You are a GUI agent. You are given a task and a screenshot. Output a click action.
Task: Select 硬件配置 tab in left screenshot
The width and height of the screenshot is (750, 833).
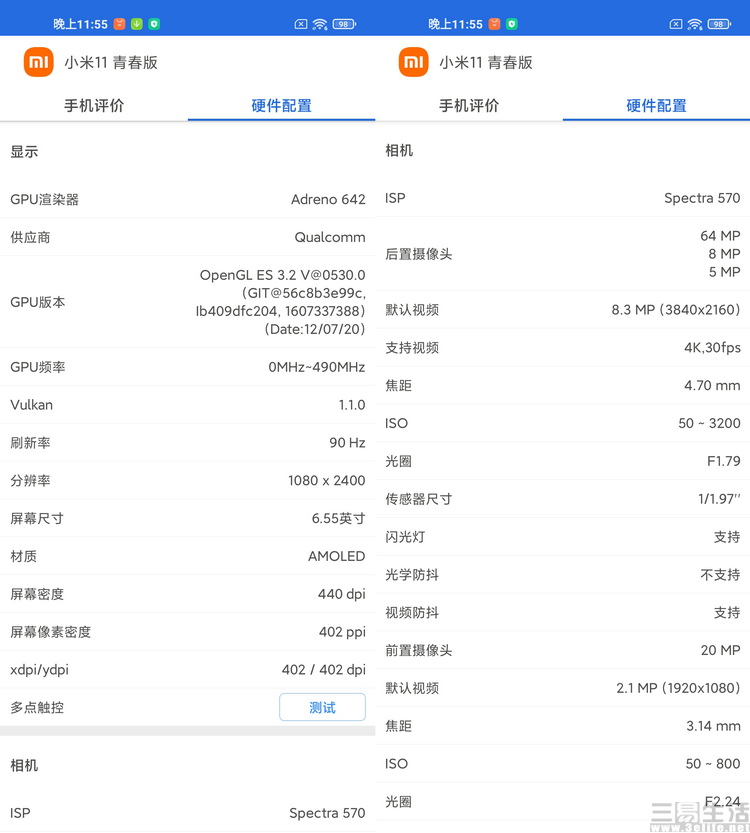pos(282,105)
